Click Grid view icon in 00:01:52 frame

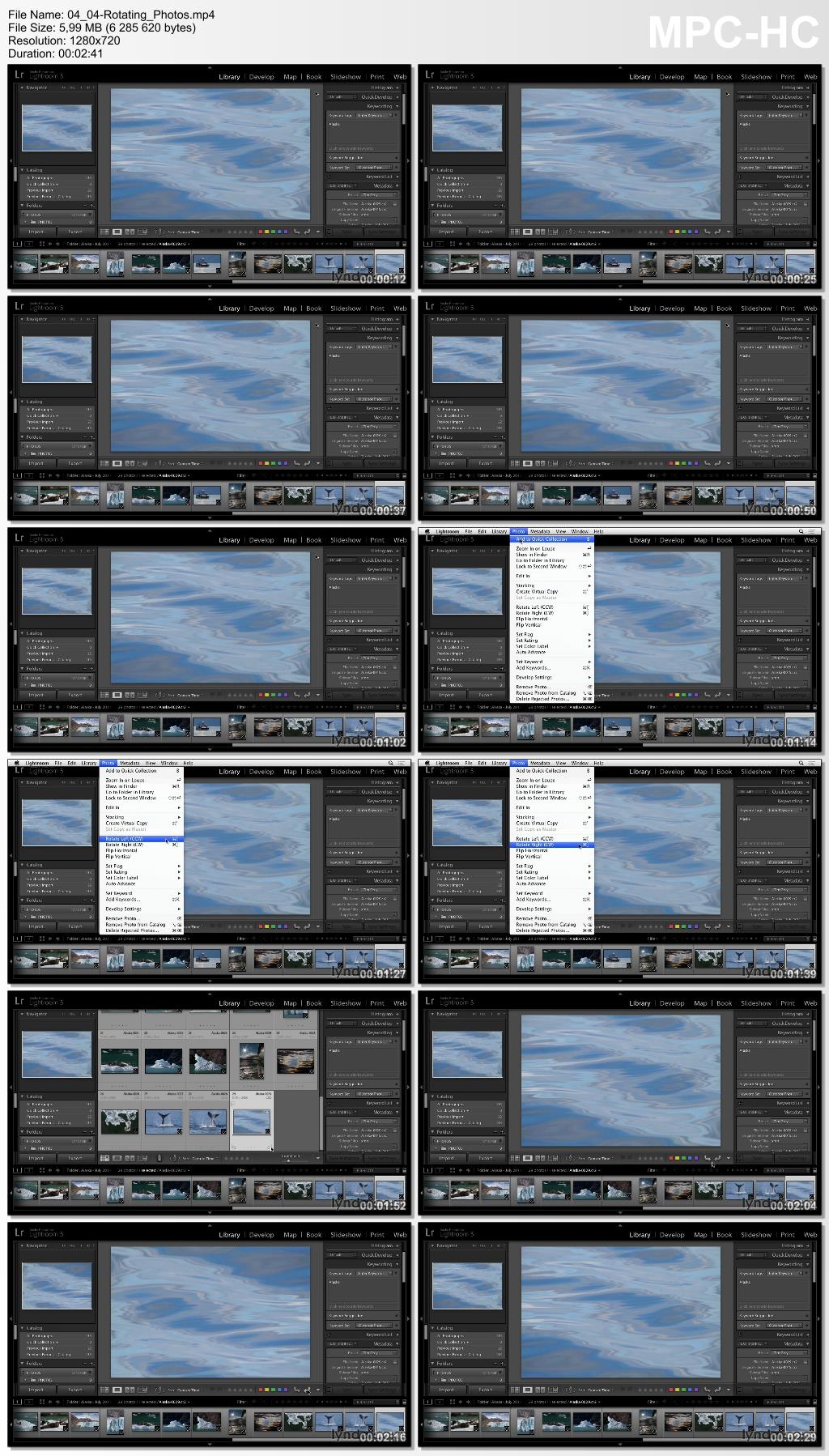click(x=104, y=1158)
